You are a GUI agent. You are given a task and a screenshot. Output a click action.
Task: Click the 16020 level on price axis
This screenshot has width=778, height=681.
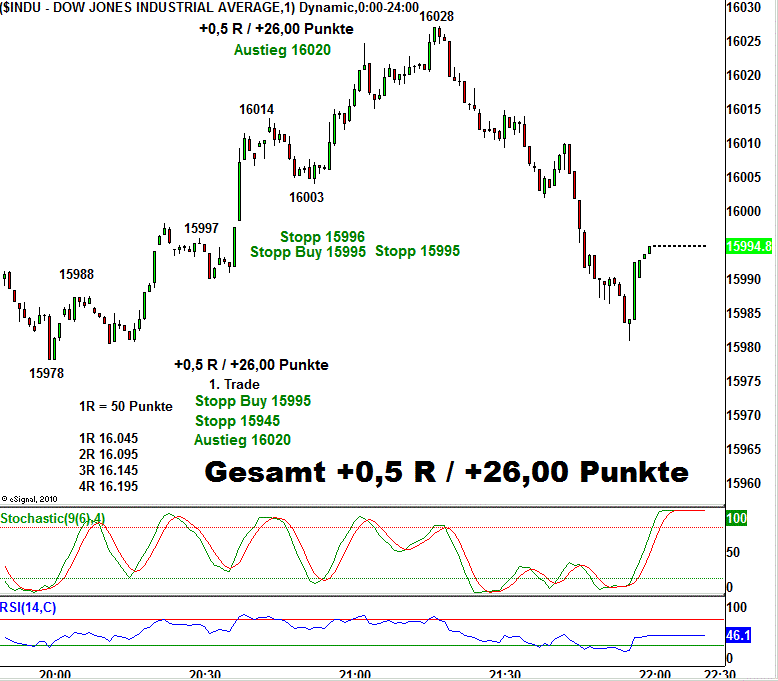[746, 75]
